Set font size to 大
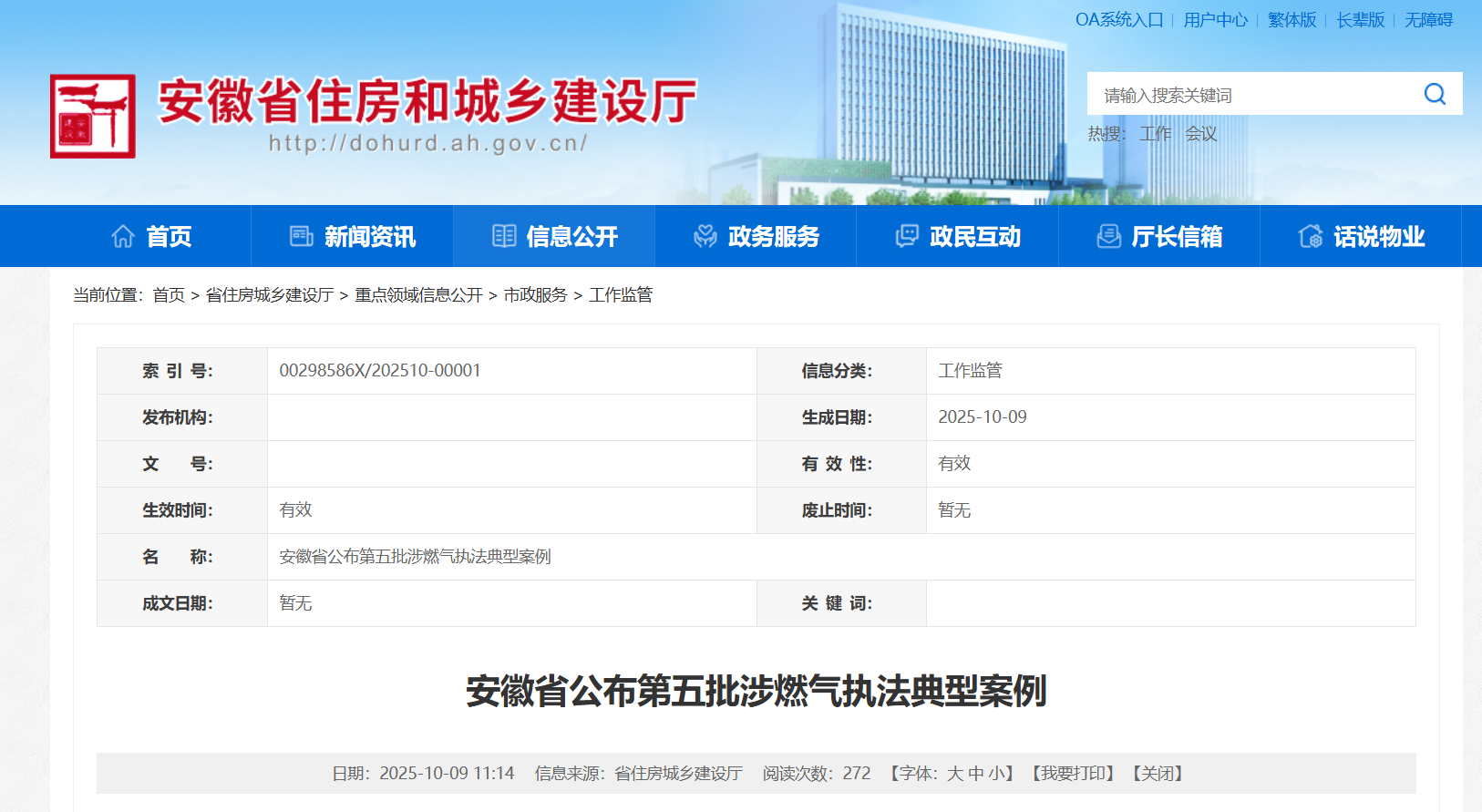Viewport: 1482px width, 812px height. point(955,774)
